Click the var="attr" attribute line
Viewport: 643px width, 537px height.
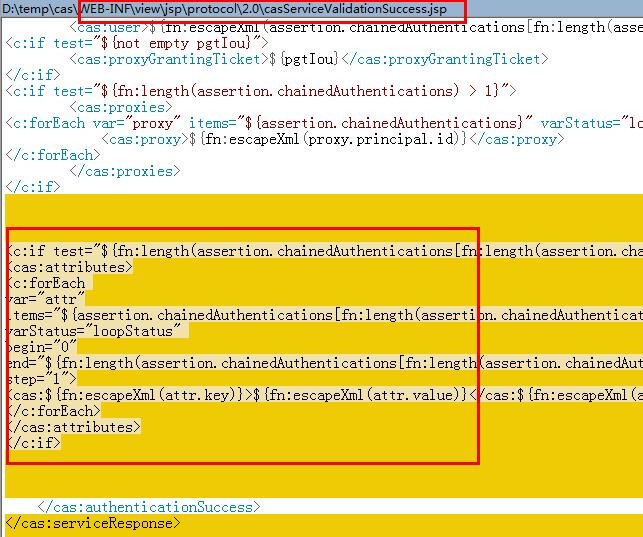coord(46,299)
